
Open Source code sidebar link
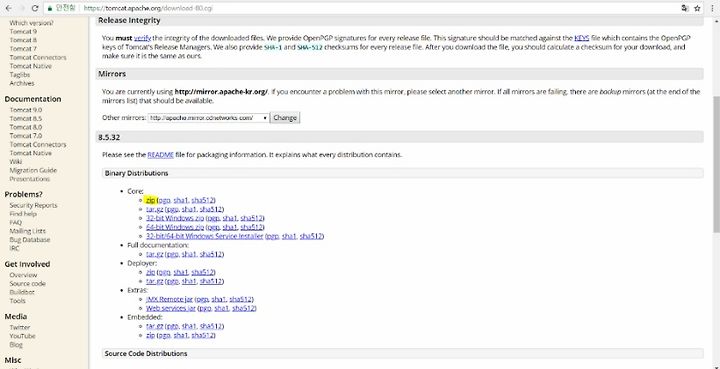tap(28, 284)
